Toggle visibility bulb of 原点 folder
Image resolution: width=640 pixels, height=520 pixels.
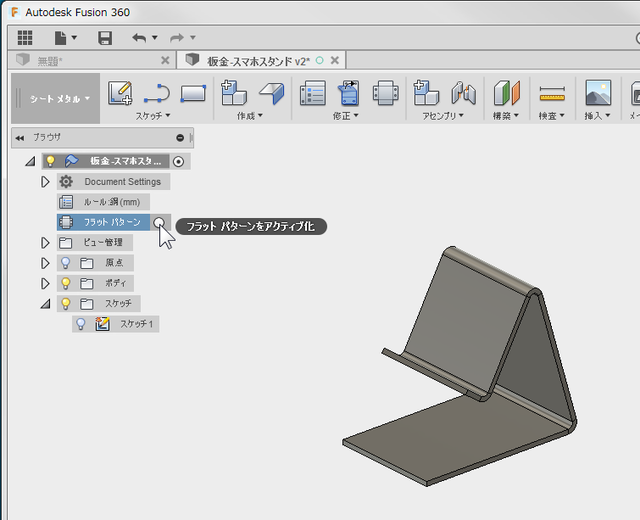(x=65, y=262)
